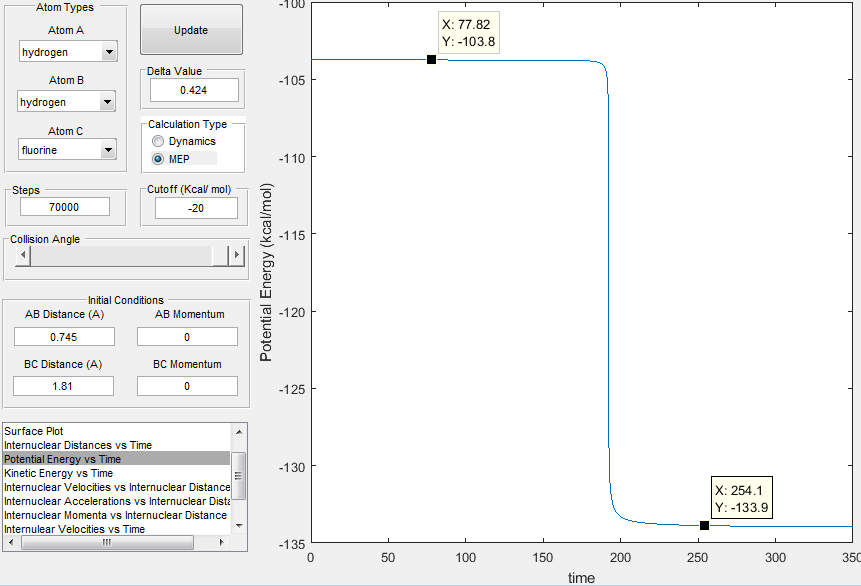
Task: Click the Collision Angle slider right arrow
Action: click(237, 255)
